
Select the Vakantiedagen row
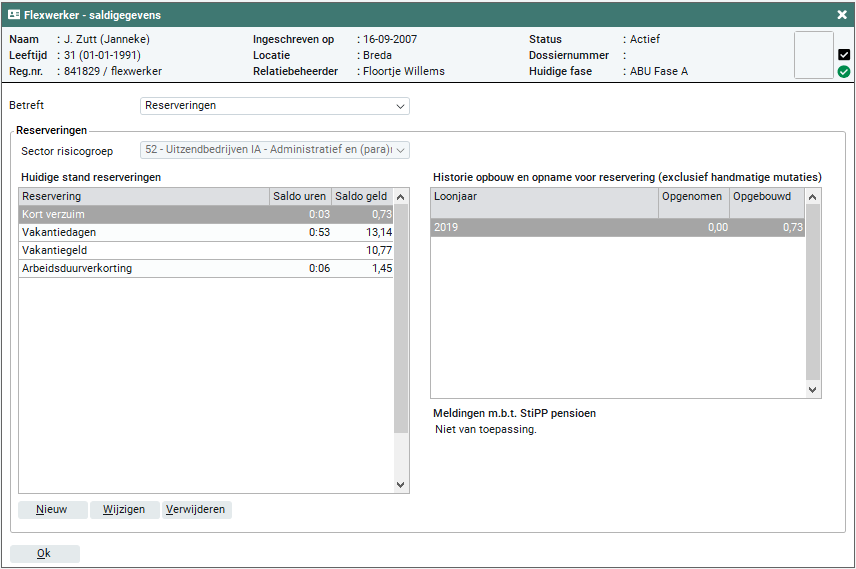coord(144,233)
